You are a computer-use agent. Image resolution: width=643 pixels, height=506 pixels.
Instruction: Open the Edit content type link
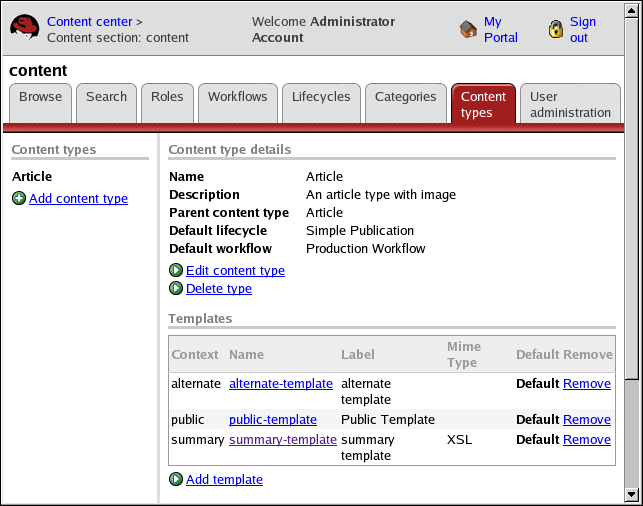(235, 271)
